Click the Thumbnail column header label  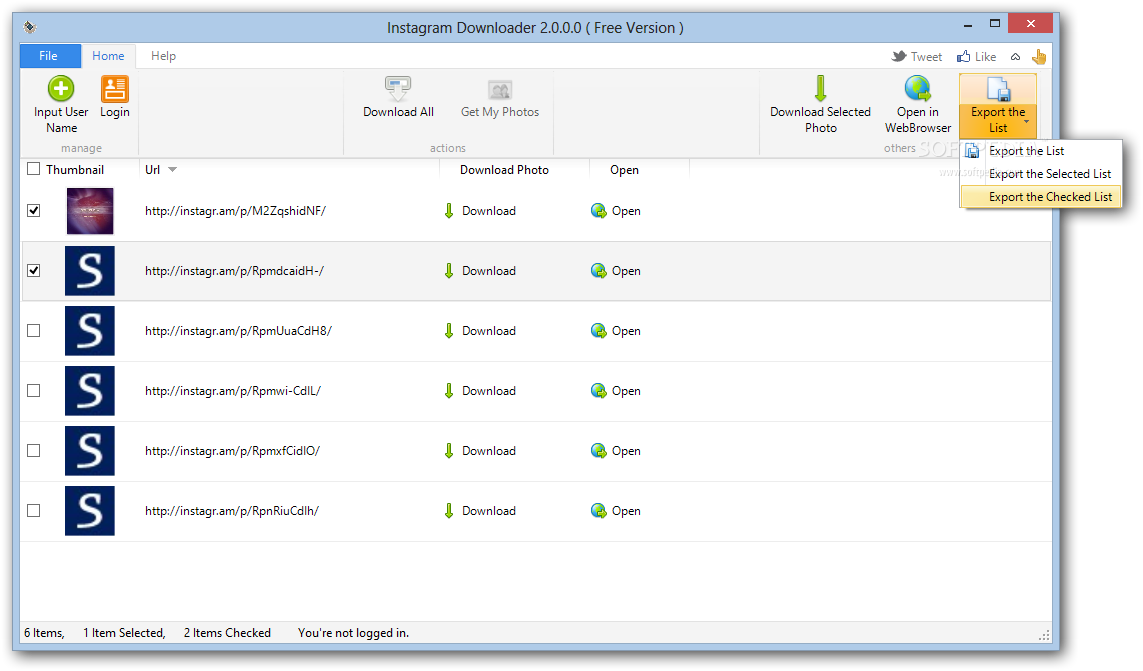click(75, 169)
